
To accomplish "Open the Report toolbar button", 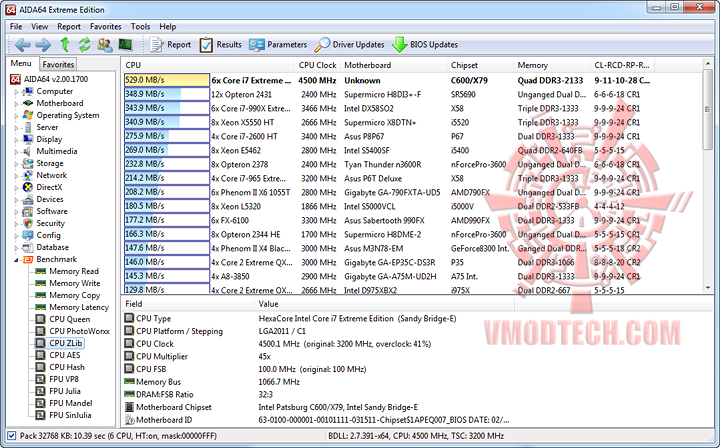I will pyautogui.click(x=170, y=45).
